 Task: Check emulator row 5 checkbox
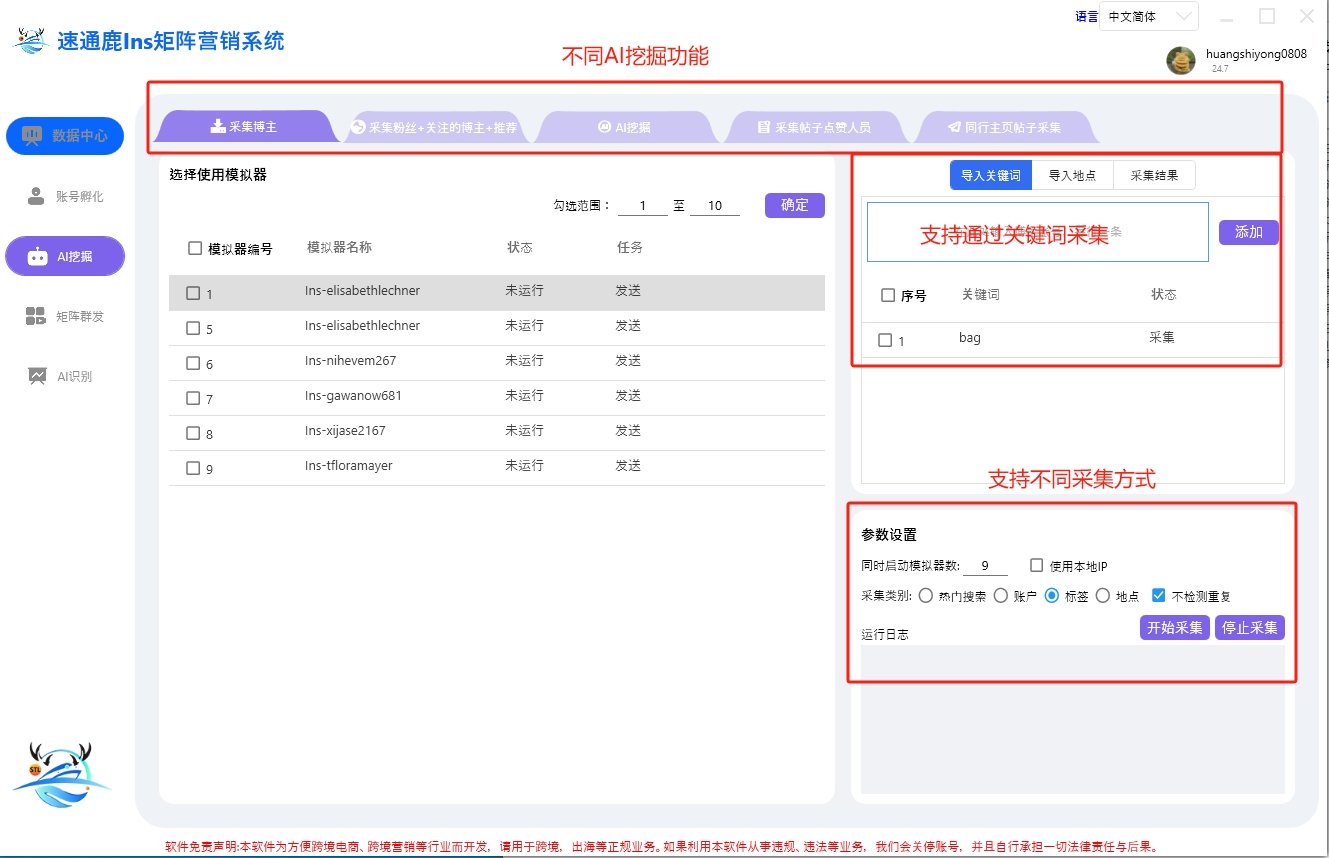click(x=193, y=328)
